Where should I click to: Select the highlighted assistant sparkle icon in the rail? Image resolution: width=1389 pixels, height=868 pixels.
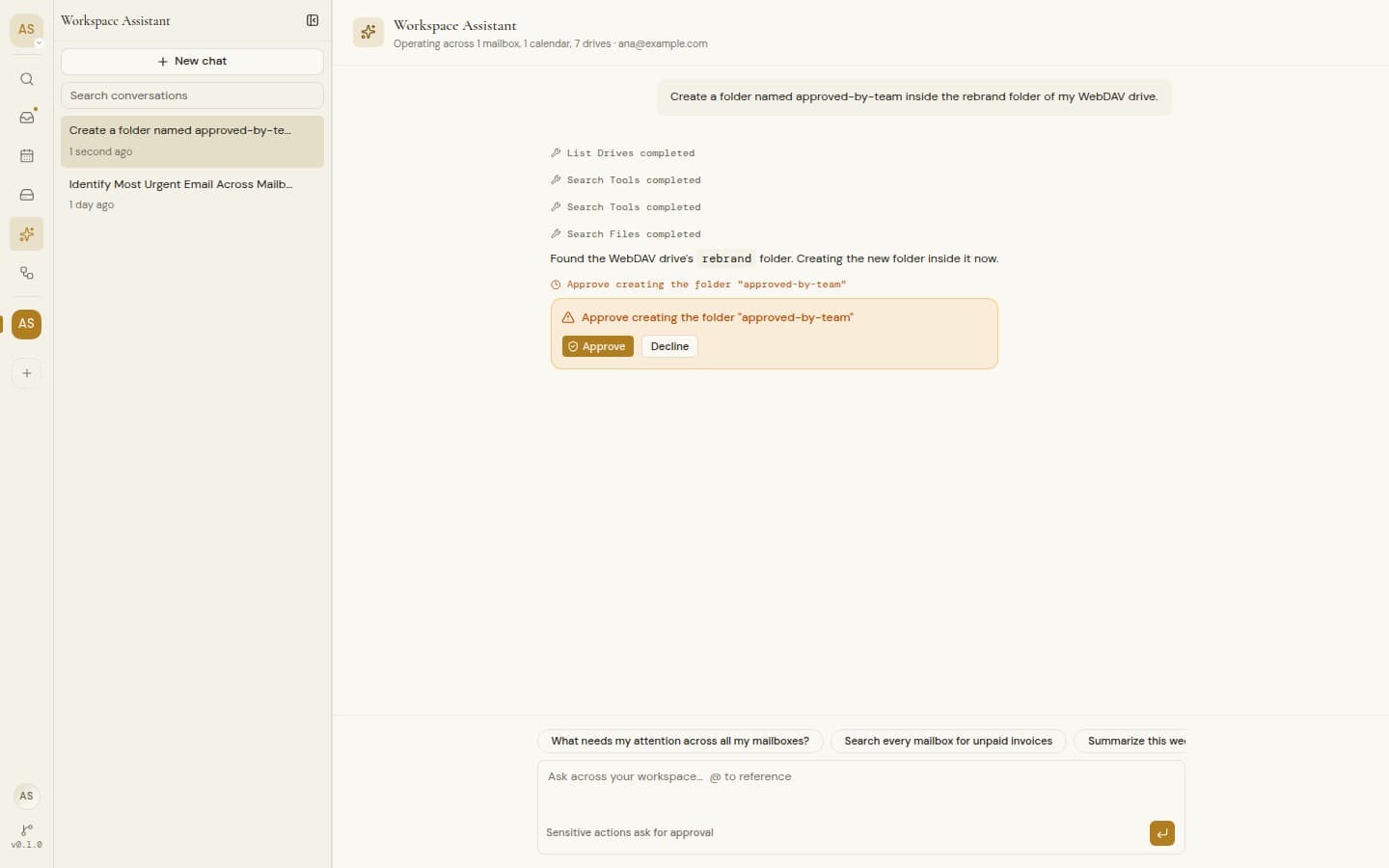(x=27, y=234)
